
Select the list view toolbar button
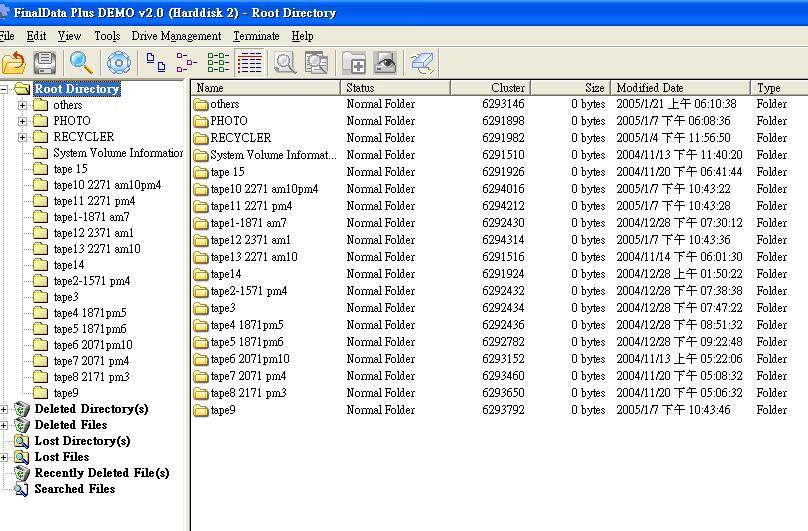tap(218, 62)
